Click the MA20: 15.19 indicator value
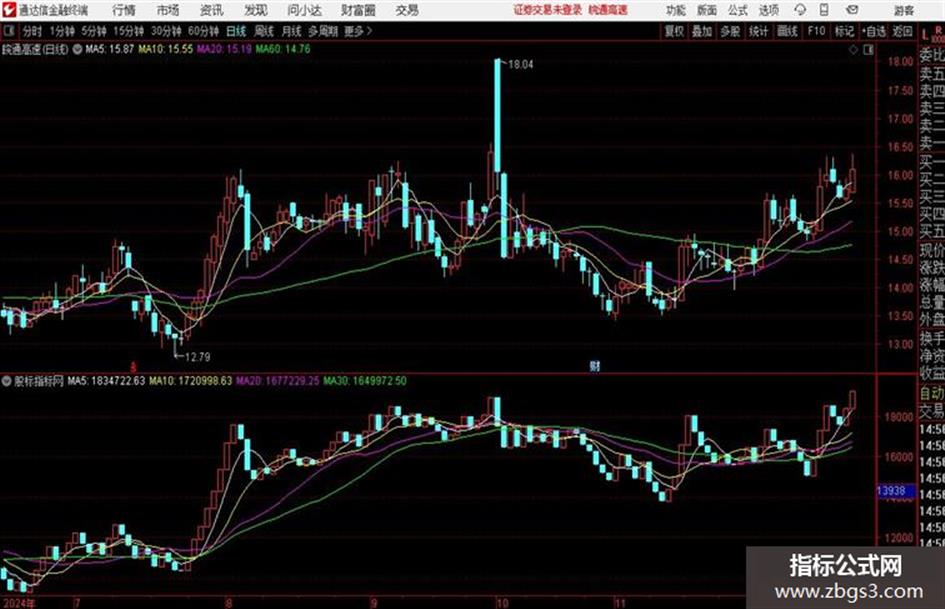This screenshot has width=945, height=609. click(x=224, y=49)
